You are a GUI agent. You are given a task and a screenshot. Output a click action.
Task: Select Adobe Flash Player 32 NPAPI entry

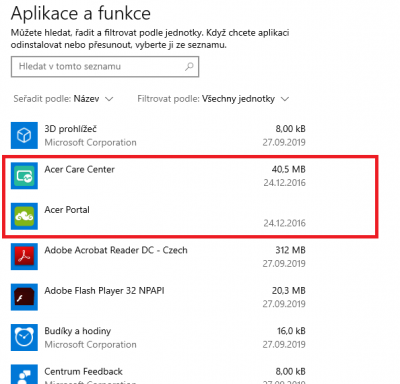pyautogui.click(x=158, y=297)
